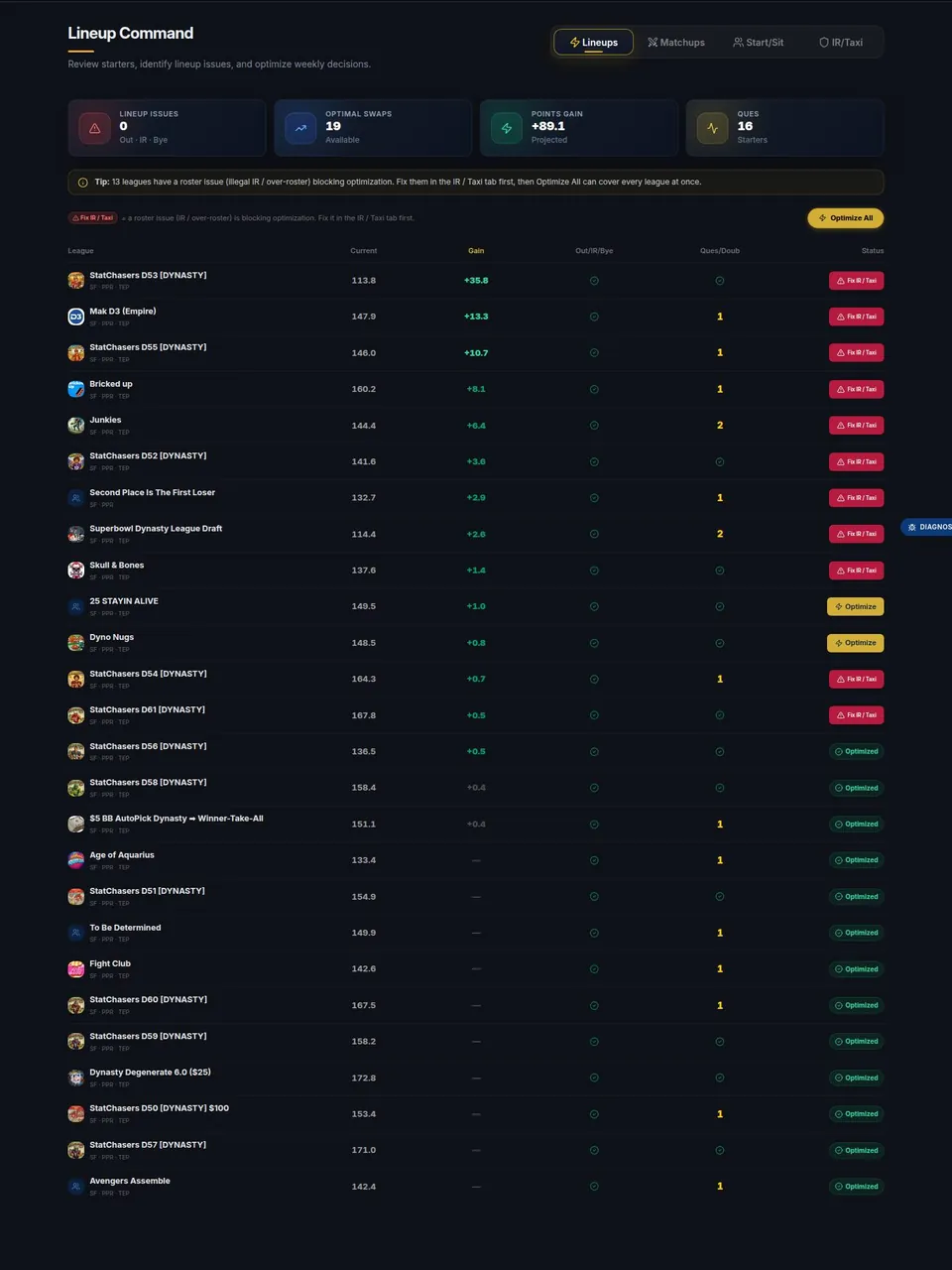Screen dimensions: 952x1270
Task: Click Out/IR/Bye check icon for Fight Club
Action: [x=594, y=969]
